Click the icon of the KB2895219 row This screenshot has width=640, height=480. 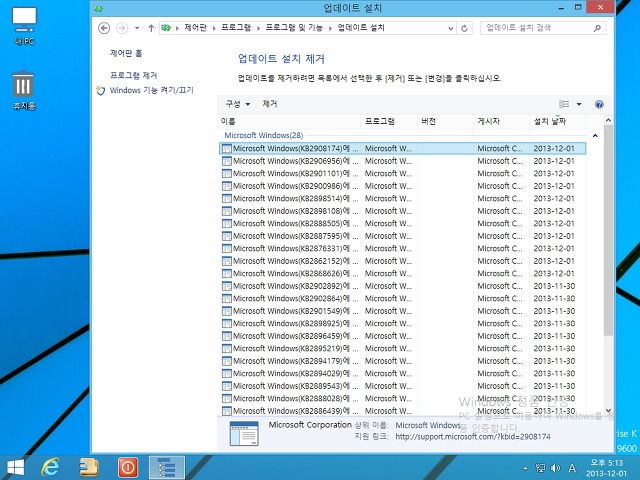pyautogui.click(x=227, y=349)
